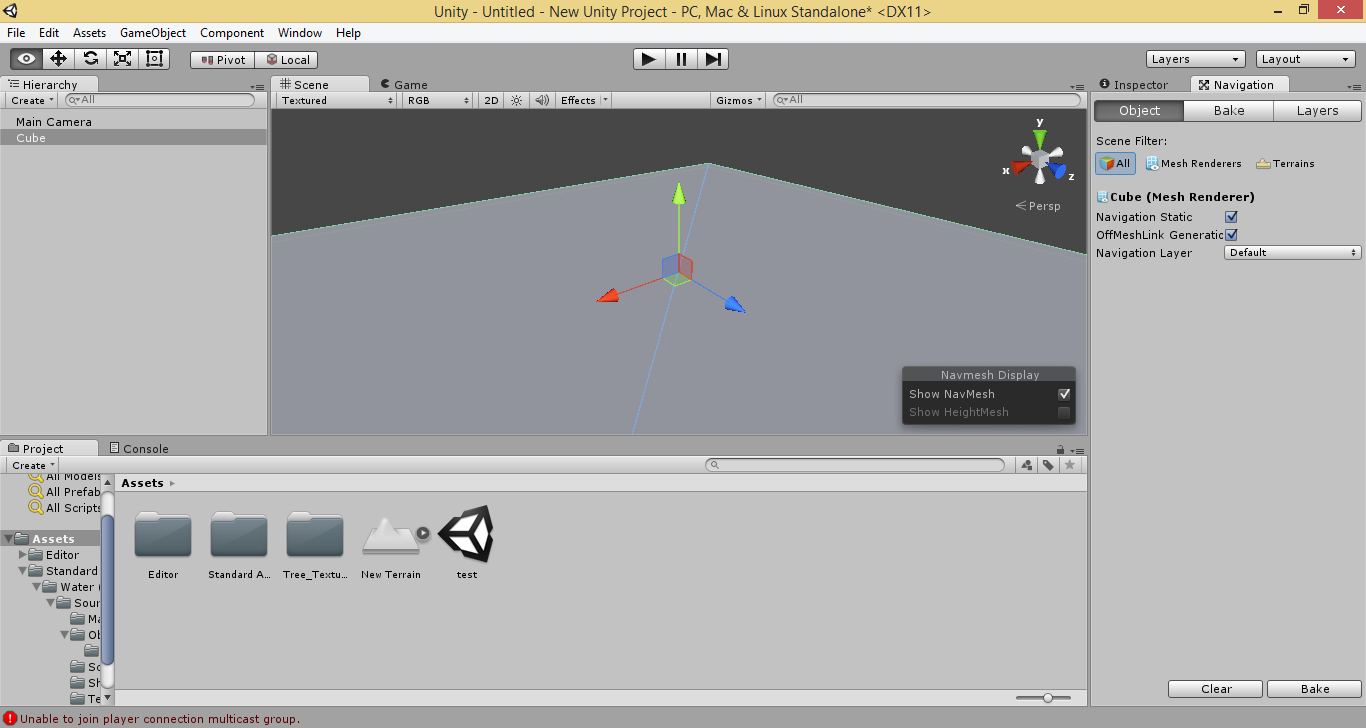The image size is (1366, 728).
Task: Change the Navigation Layer from Default
Action: click(1291, 252)
